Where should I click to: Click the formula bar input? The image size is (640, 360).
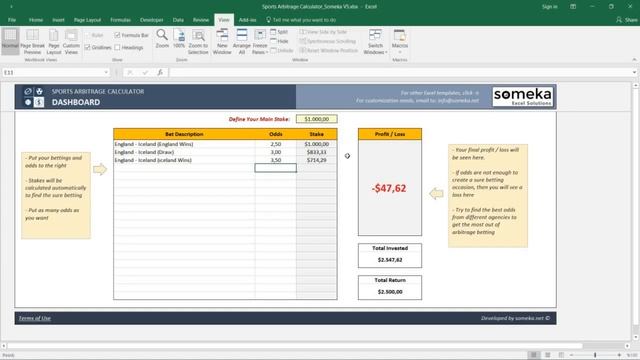click(x=400, y=72)
